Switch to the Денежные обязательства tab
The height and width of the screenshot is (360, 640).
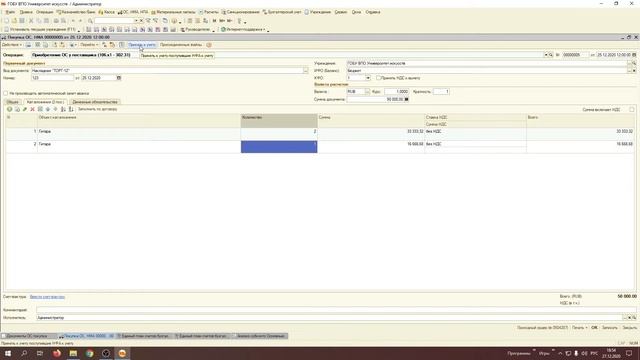click(x=95, y=102)
